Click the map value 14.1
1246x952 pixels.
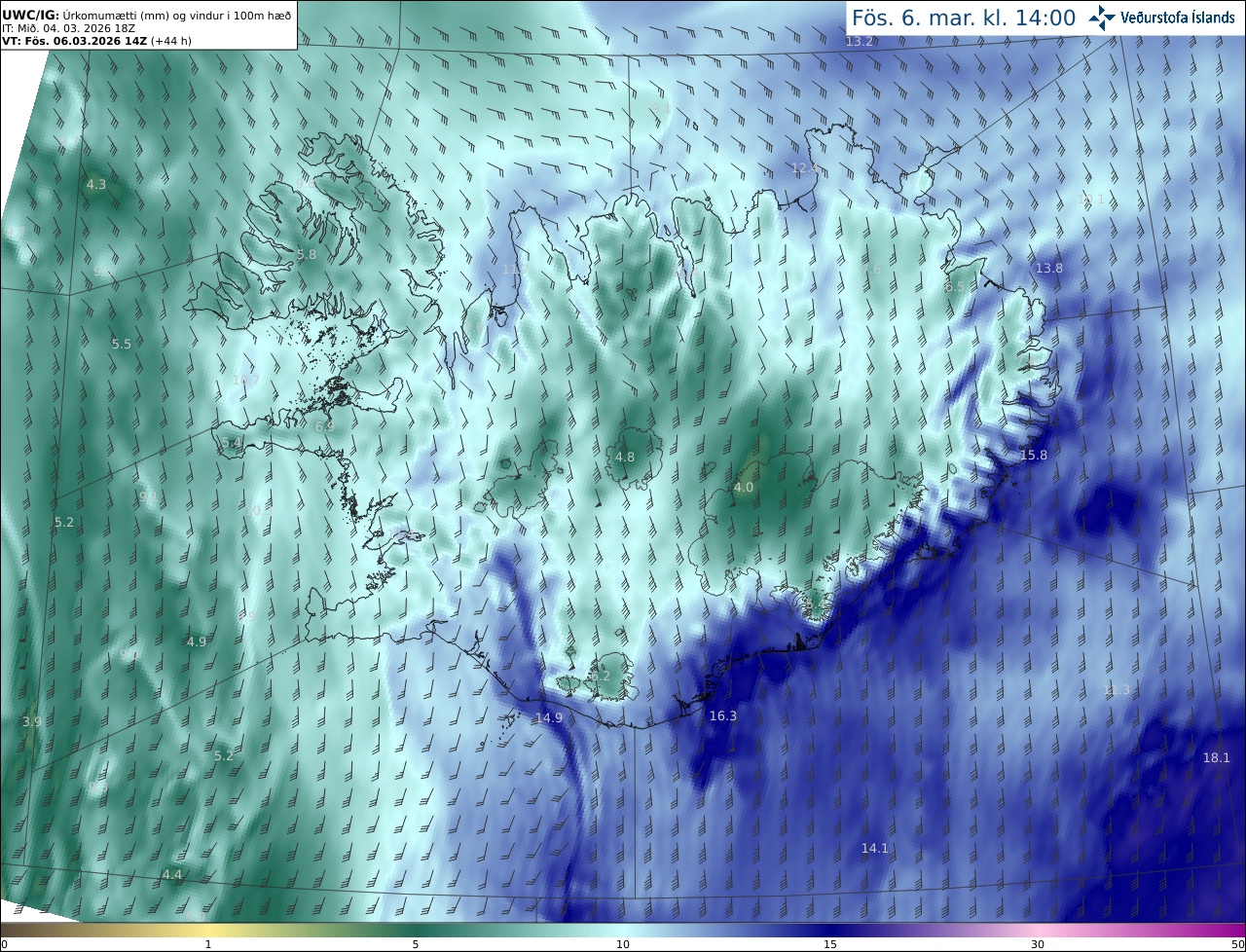[874, 848]
